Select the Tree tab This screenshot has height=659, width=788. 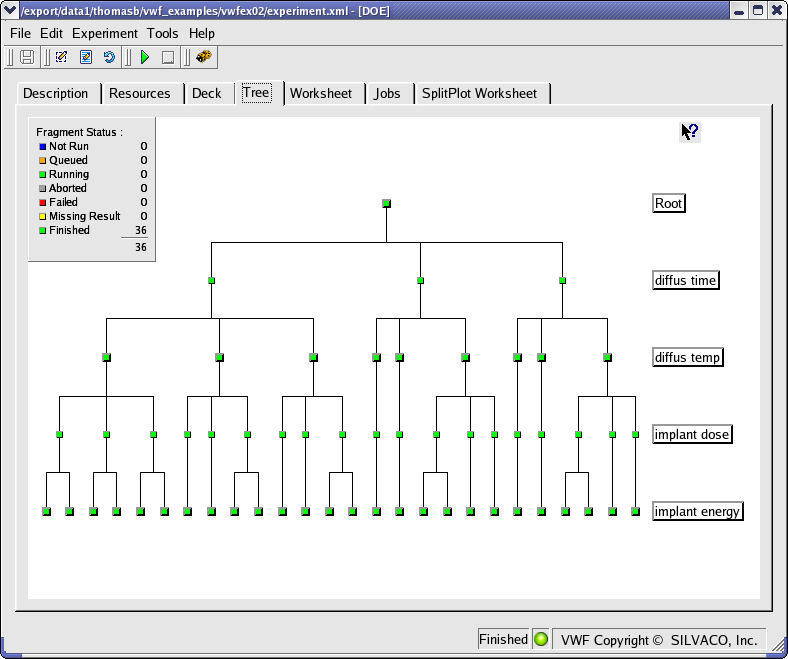coord(256,92)
